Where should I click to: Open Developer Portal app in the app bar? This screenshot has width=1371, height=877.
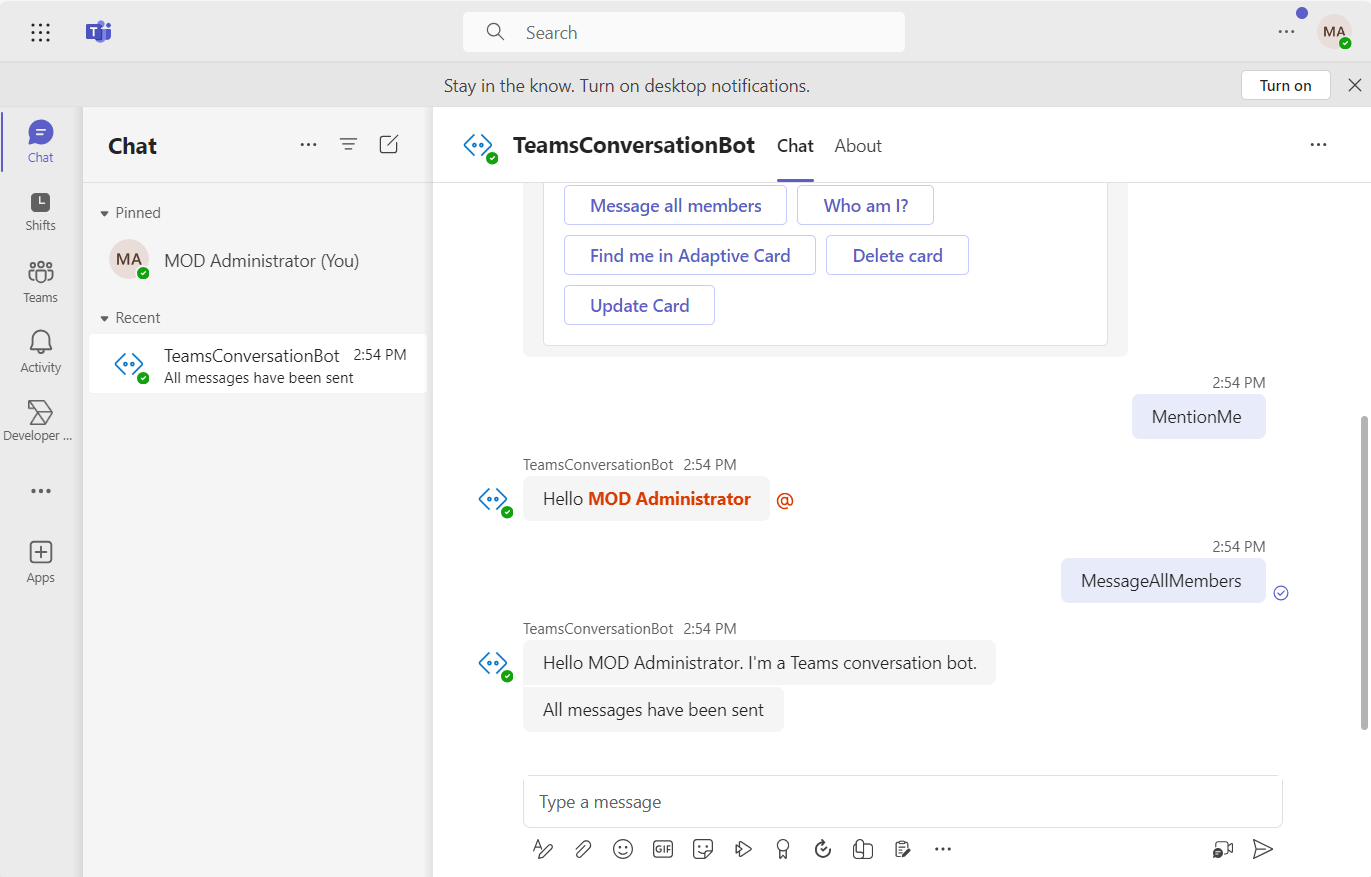(40, 421)
